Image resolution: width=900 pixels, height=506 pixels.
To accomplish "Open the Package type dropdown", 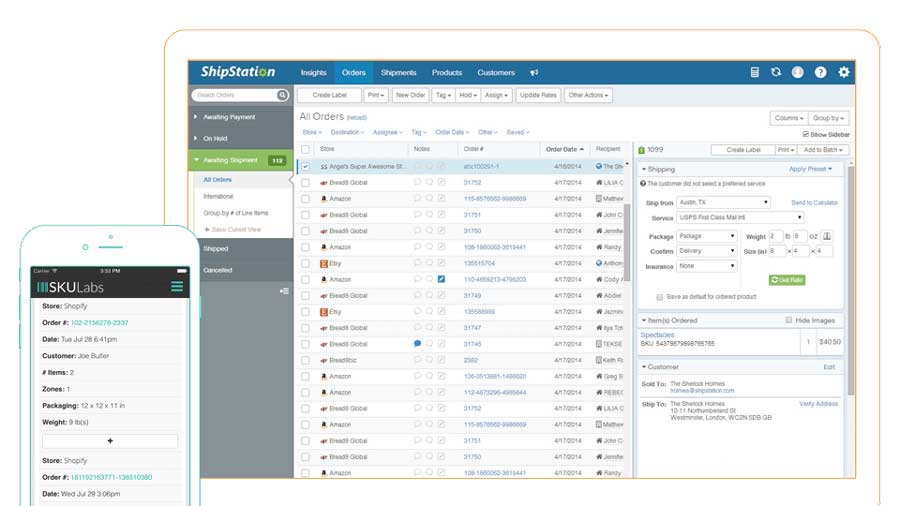I will pyautogui.click(x=707, y=236).
